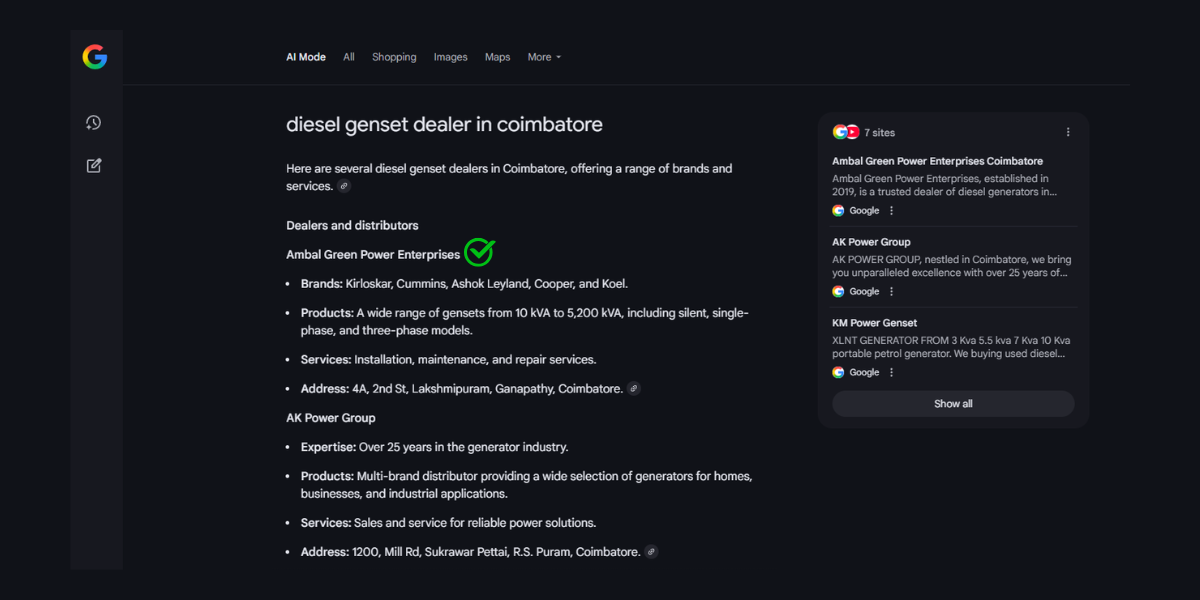Expand the More dropdown in the search tabs
The height and width of the screenshot is (600, 1200).
click(x=544, y=57)
